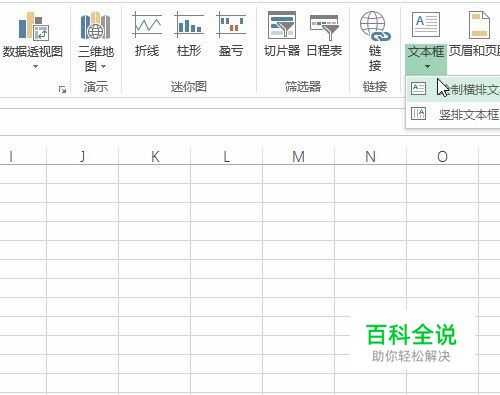This screenshot has width=500, height=395.
Task: Click the 文本框 text box icon
Action: 426,24
